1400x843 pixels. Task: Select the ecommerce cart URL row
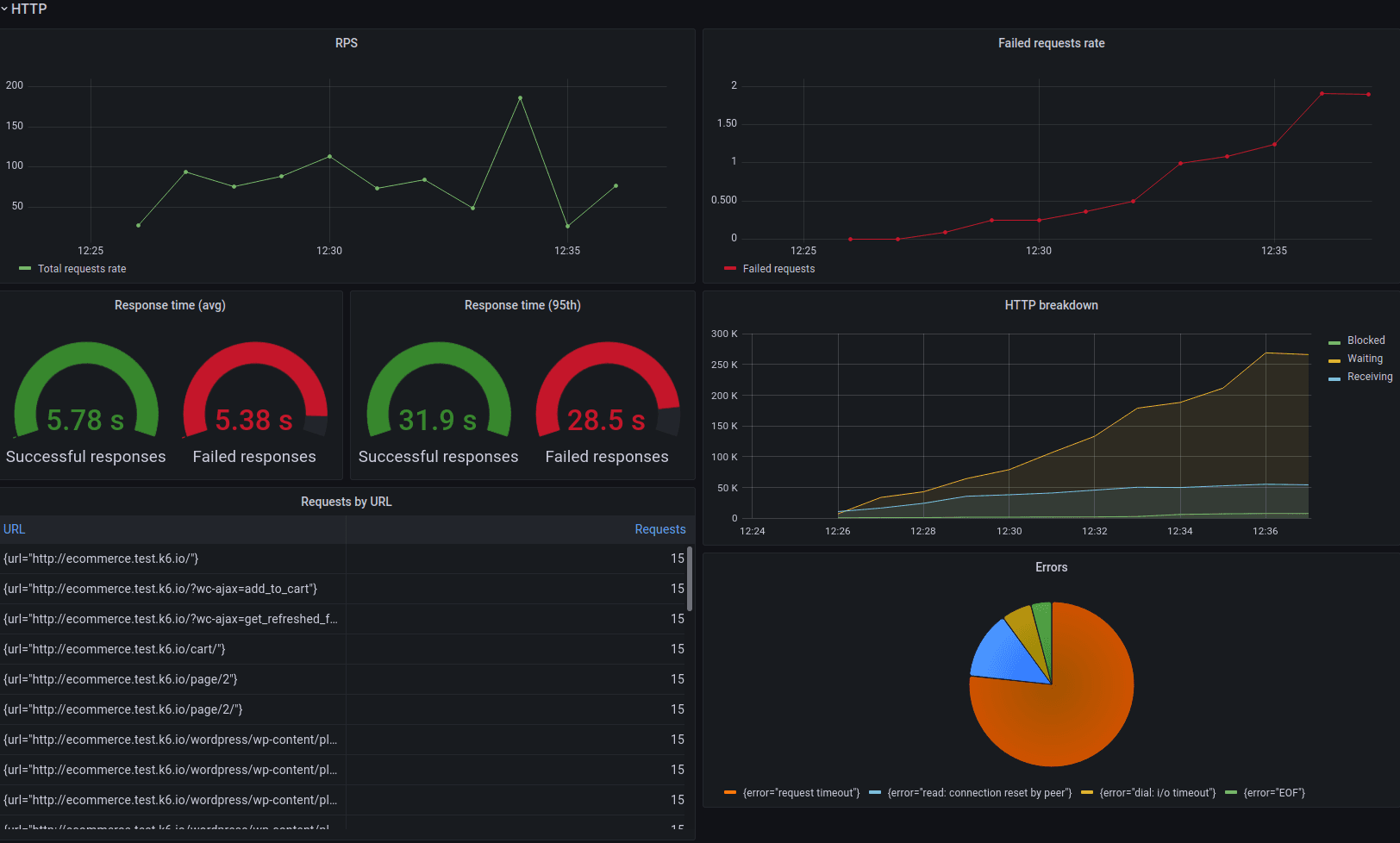(345, 649)
